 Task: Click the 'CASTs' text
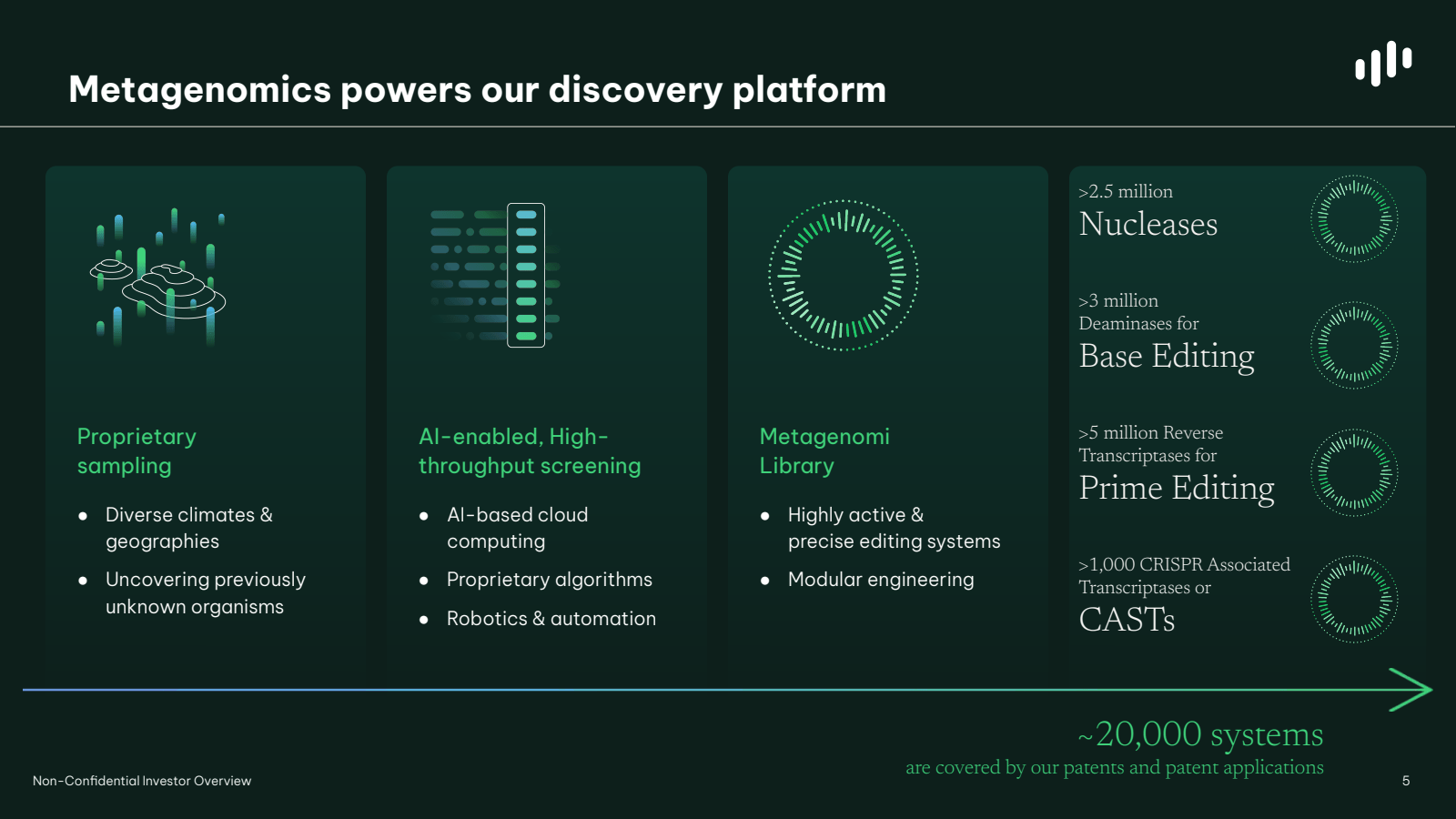[1127, 620]
